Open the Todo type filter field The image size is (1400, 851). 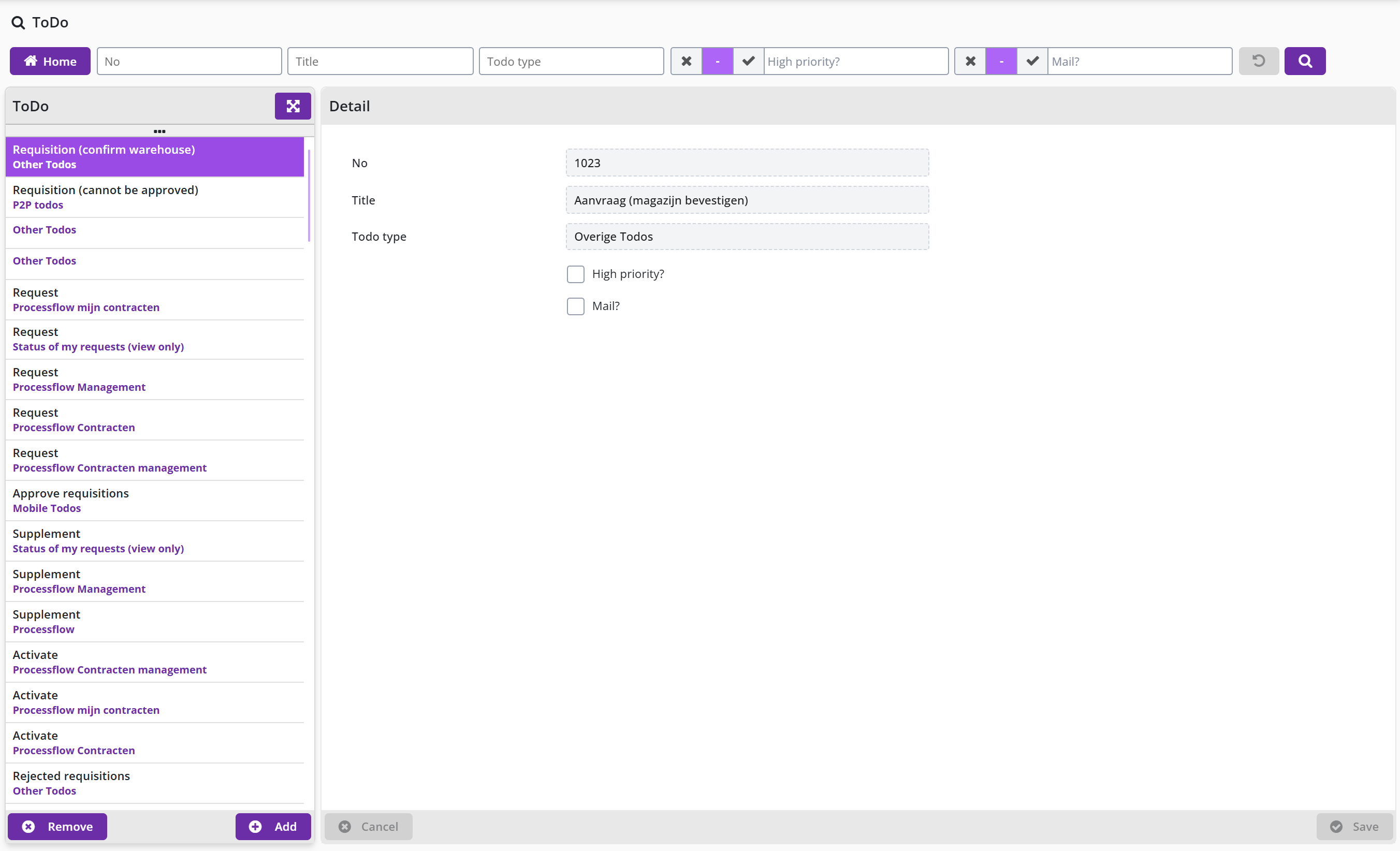[x=571, y=61]
